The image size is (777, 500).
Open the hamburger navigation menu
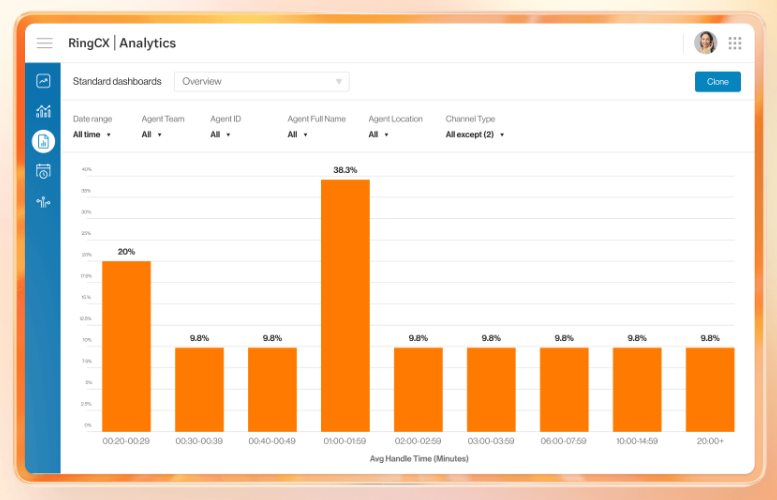45,43
